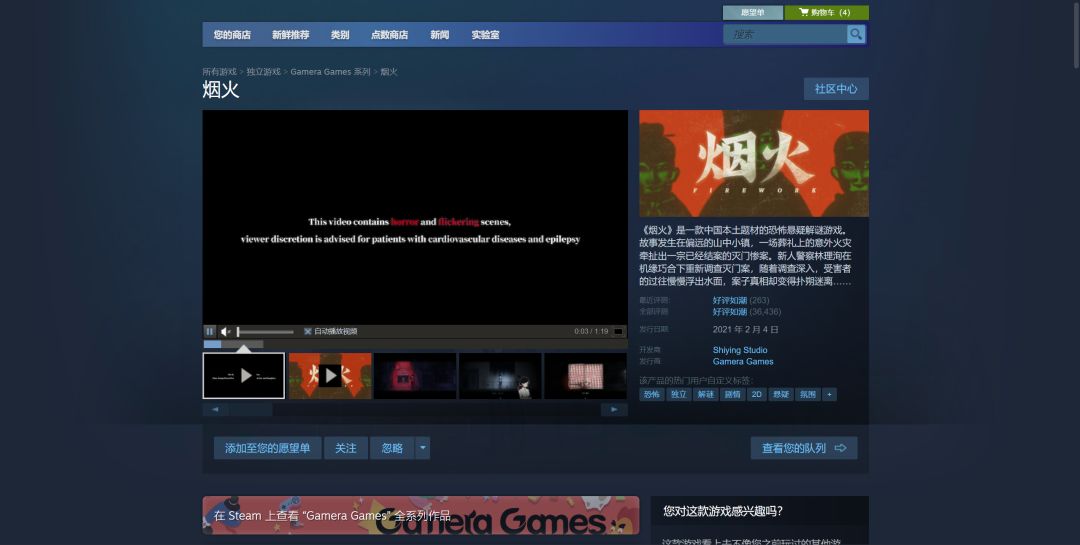
Task: Click the 忽略 ignore button
Action: tap(392, 448)
